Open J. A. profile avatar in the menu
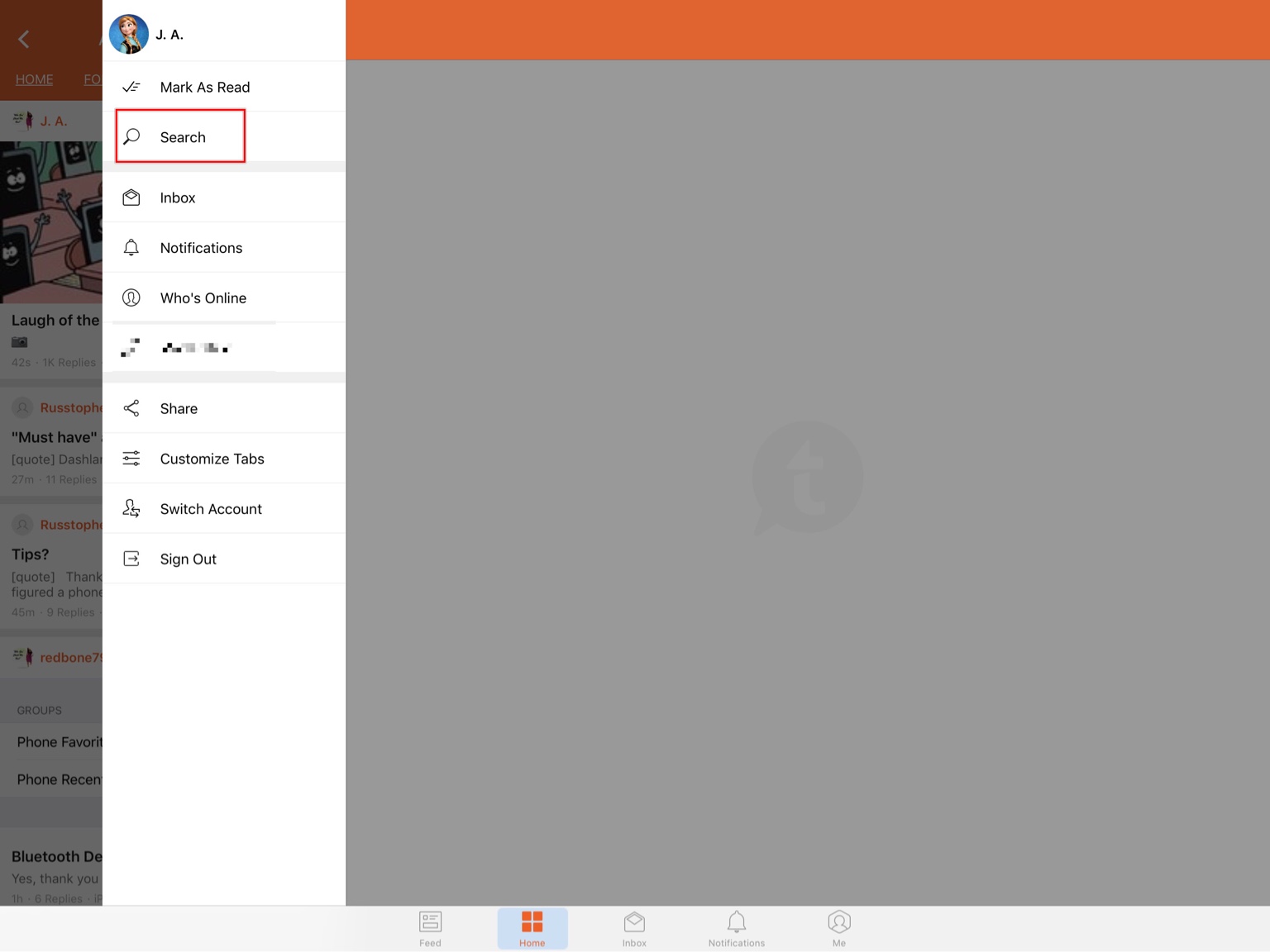Viewport: 1270px width, 952px height. click(x=129, y=35)
